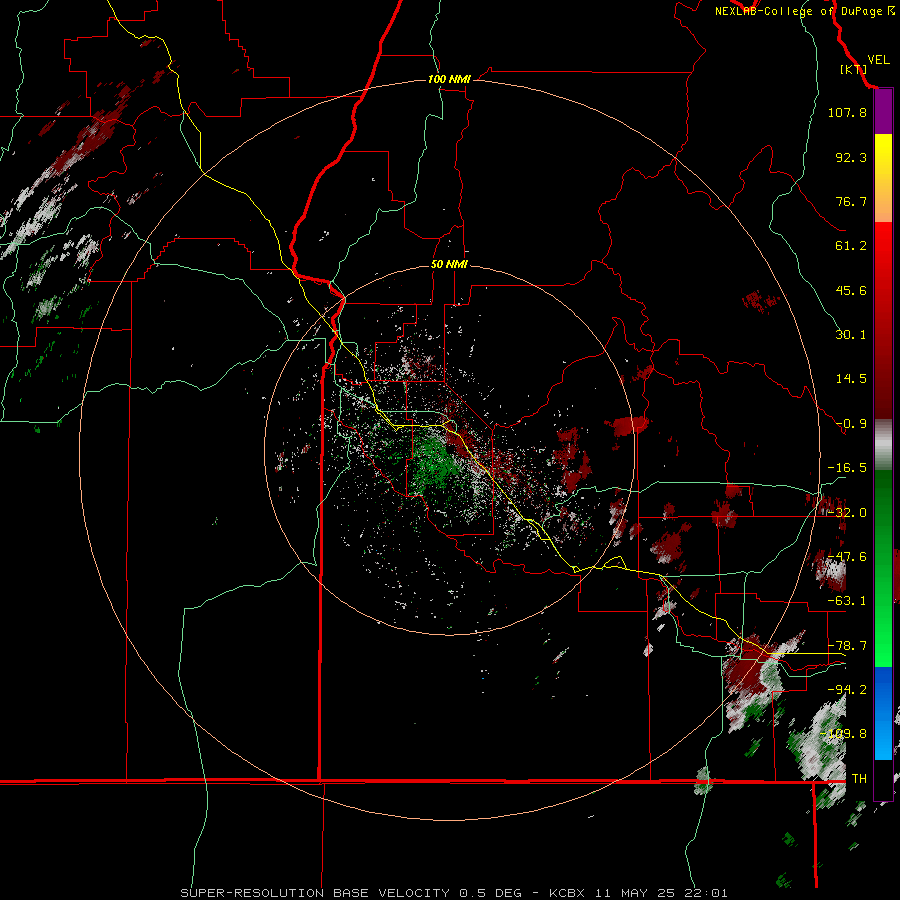Click the NEXLAB-College of DuPage watermark text
900x900 pixels.
[x=805, y=11]
